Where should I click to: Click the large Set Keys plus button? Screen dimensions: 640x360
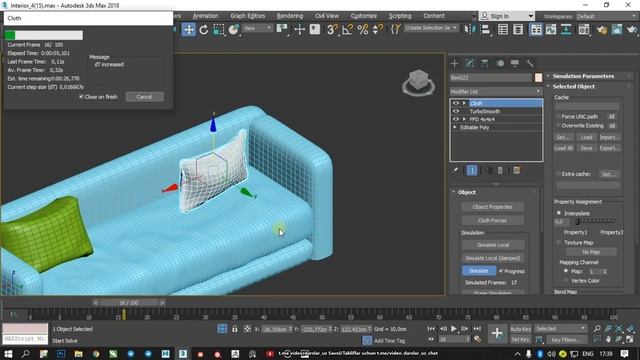click(497, 333)
